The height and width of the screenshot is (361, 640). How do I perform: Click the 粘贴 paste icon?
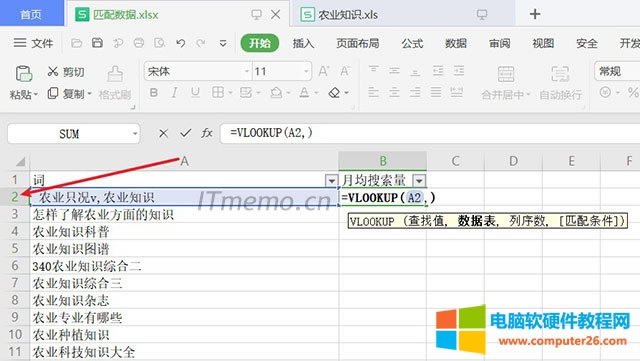[23, 74]
